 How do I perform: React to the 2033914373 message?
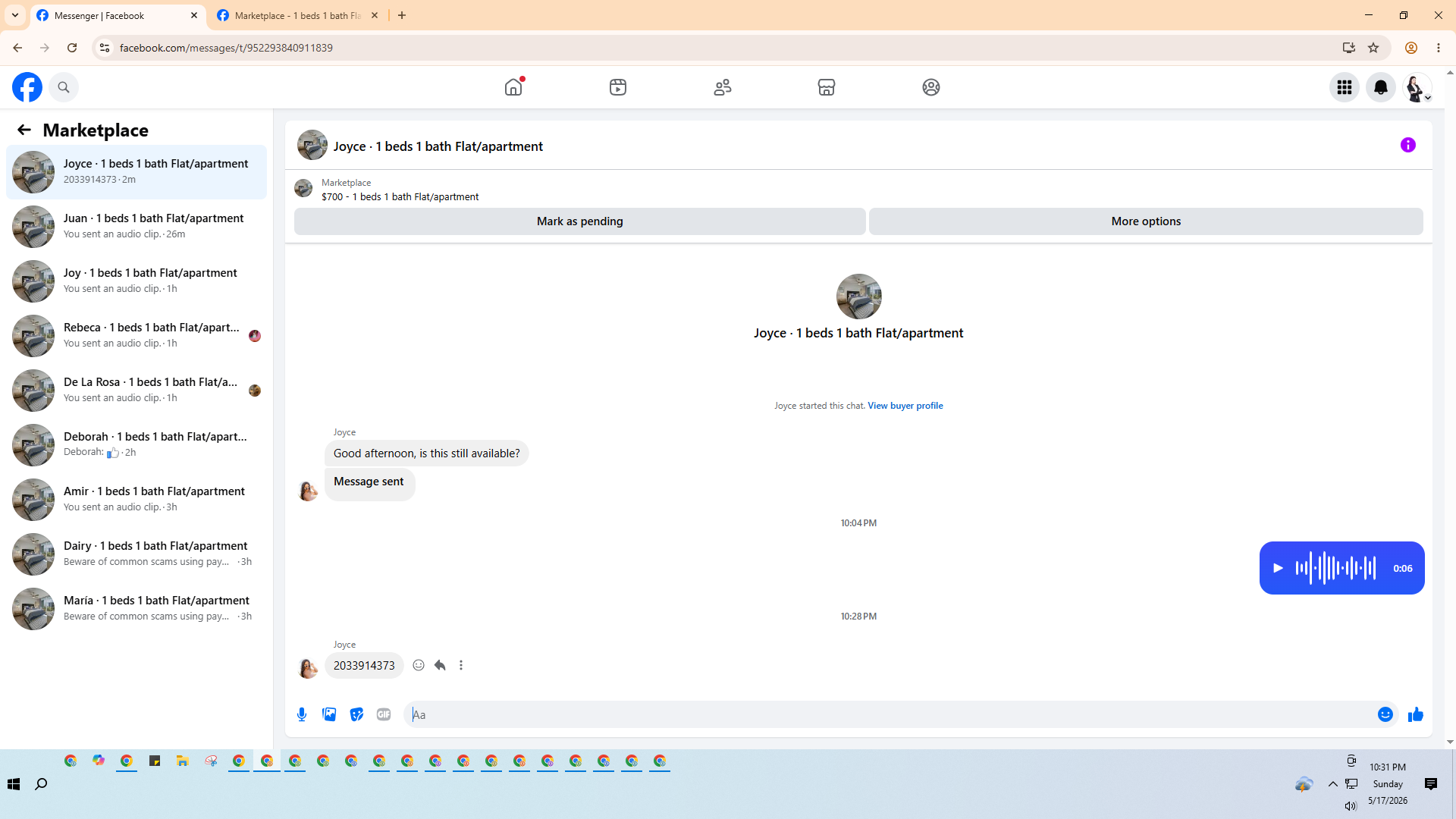point(419,665)
